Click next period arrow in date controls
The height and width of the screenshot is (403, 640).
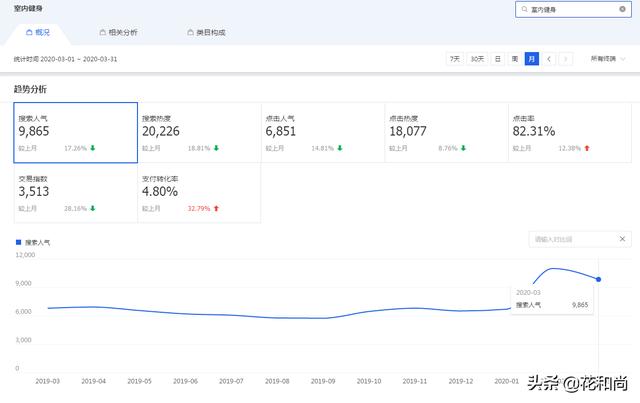(x=566, y=59)
